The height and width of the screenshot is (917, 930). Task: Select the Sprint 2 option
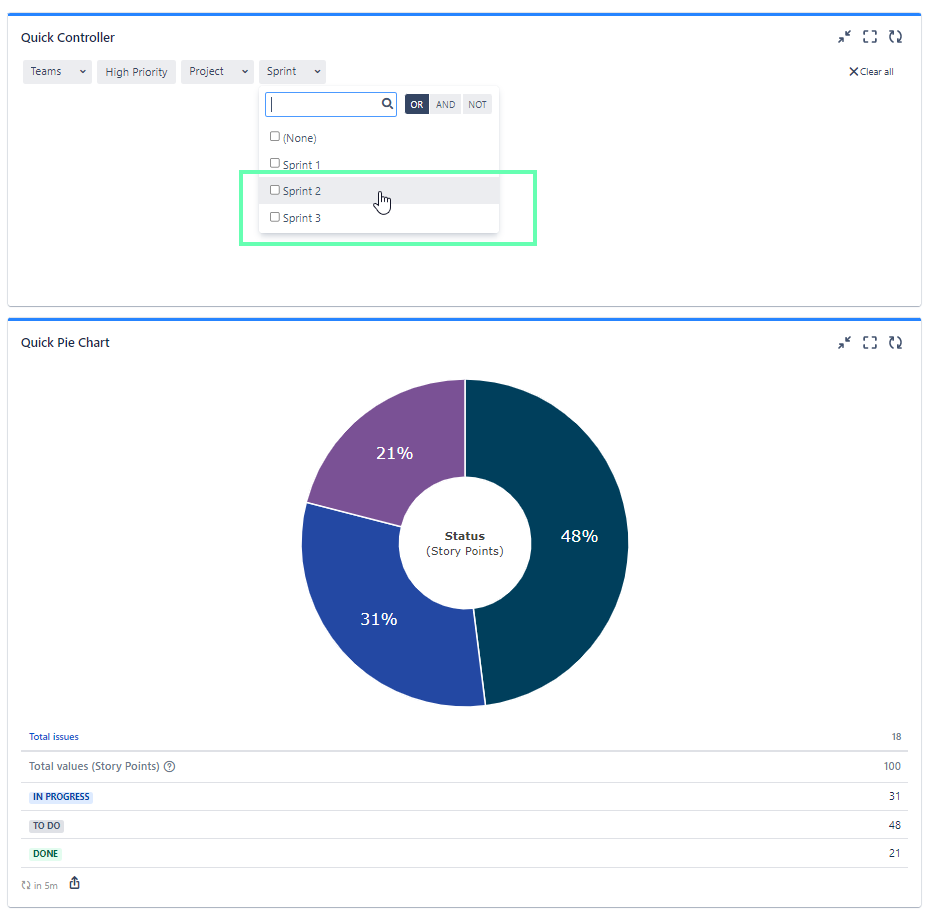coord(302,190)
